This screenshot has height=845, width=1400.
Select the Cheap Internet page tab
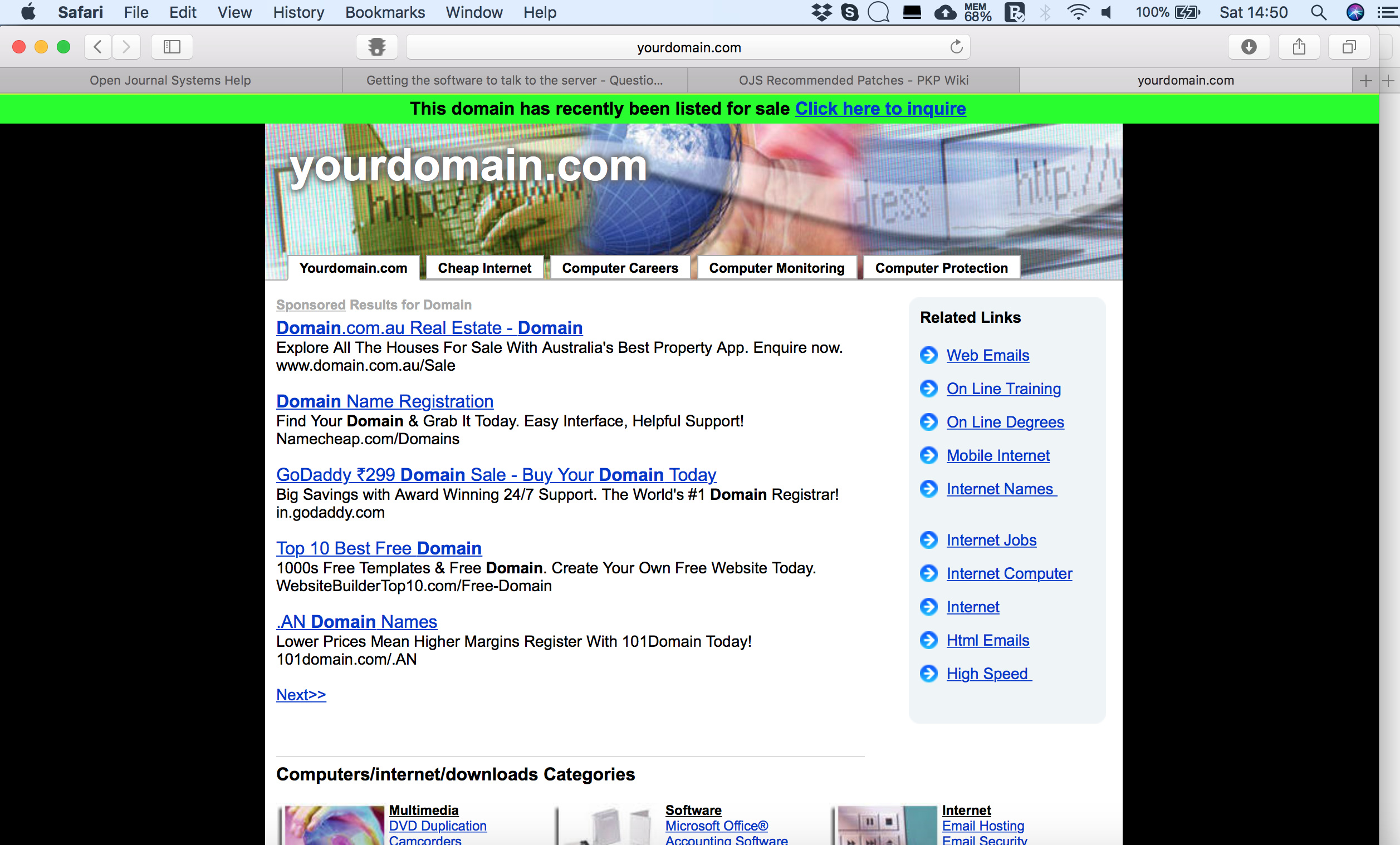coord(484,268)
